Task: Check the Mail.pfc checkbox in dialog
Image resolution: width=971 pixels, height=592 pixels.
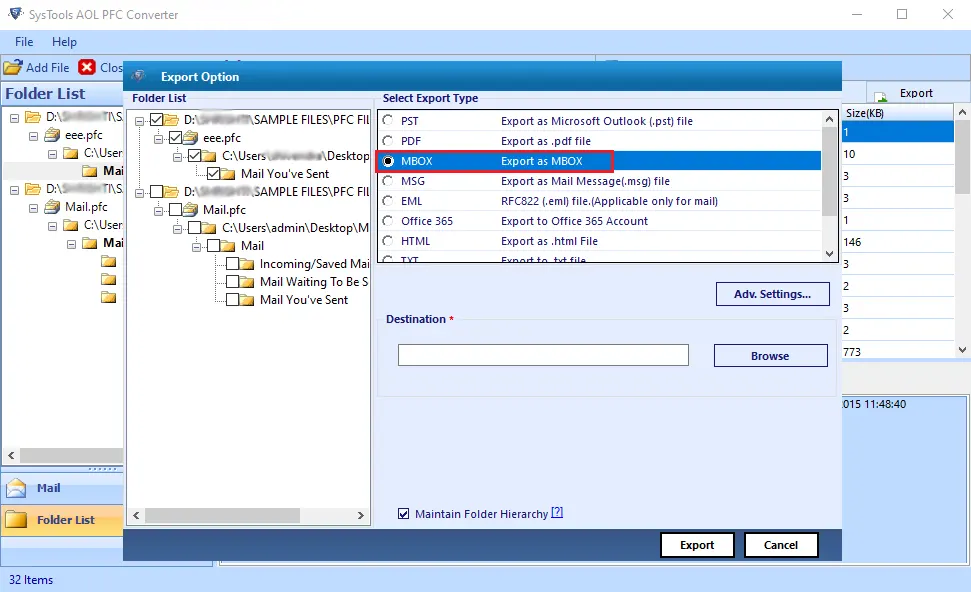Action: pos(175,209)
